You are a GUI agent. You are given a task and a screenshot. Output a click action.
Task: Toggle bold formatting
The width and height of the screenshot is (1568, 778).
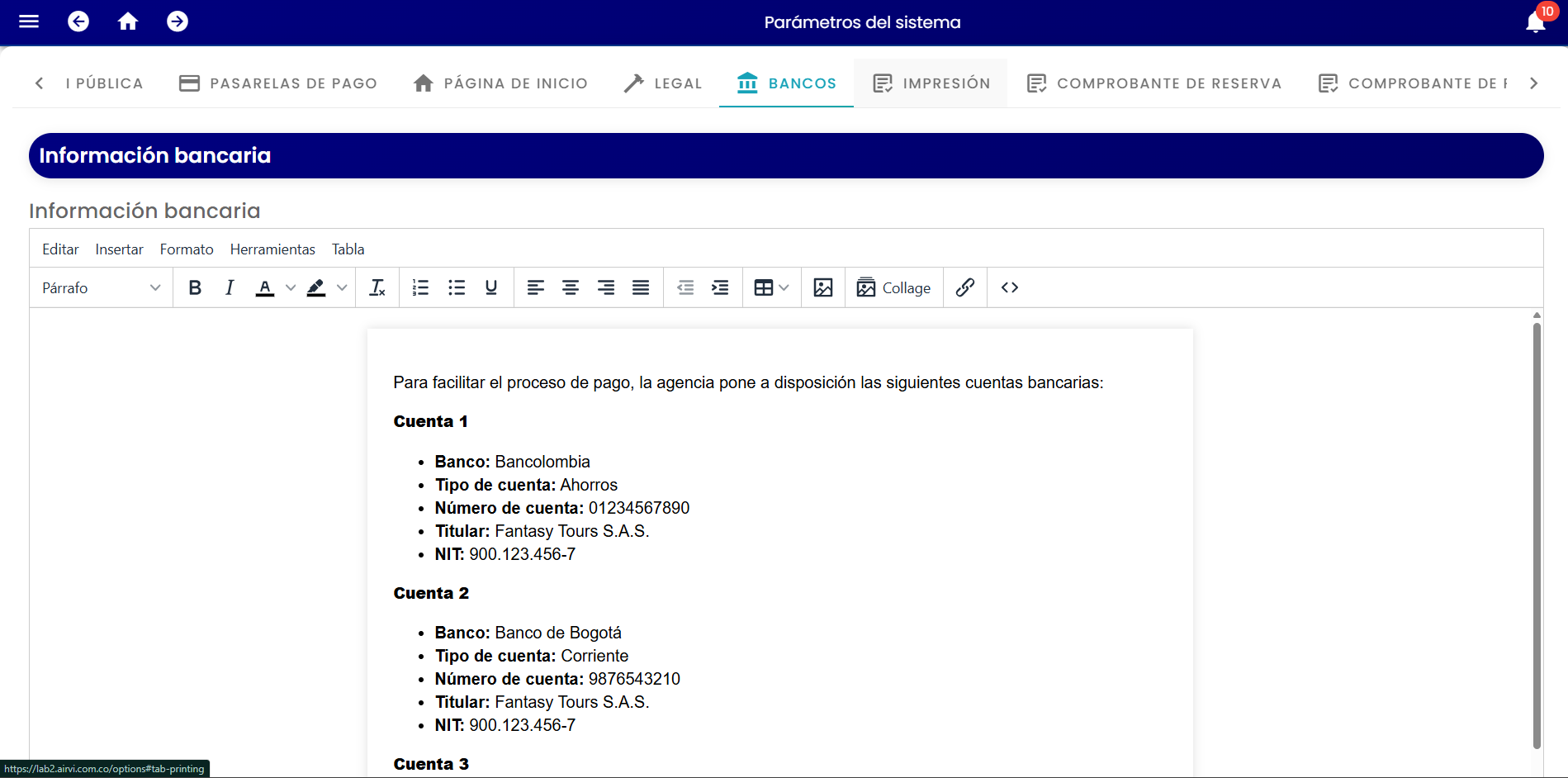click(x=195, y=287)
